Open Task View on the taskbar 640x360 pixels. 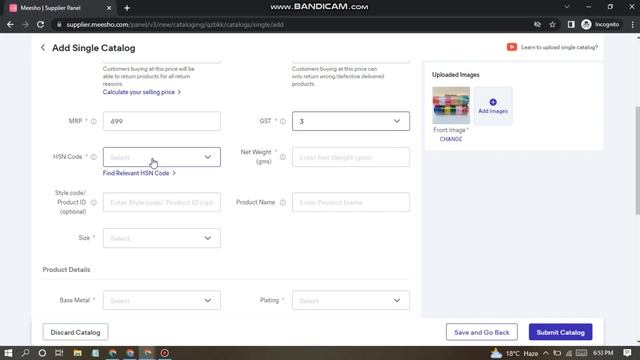(59, 353)
